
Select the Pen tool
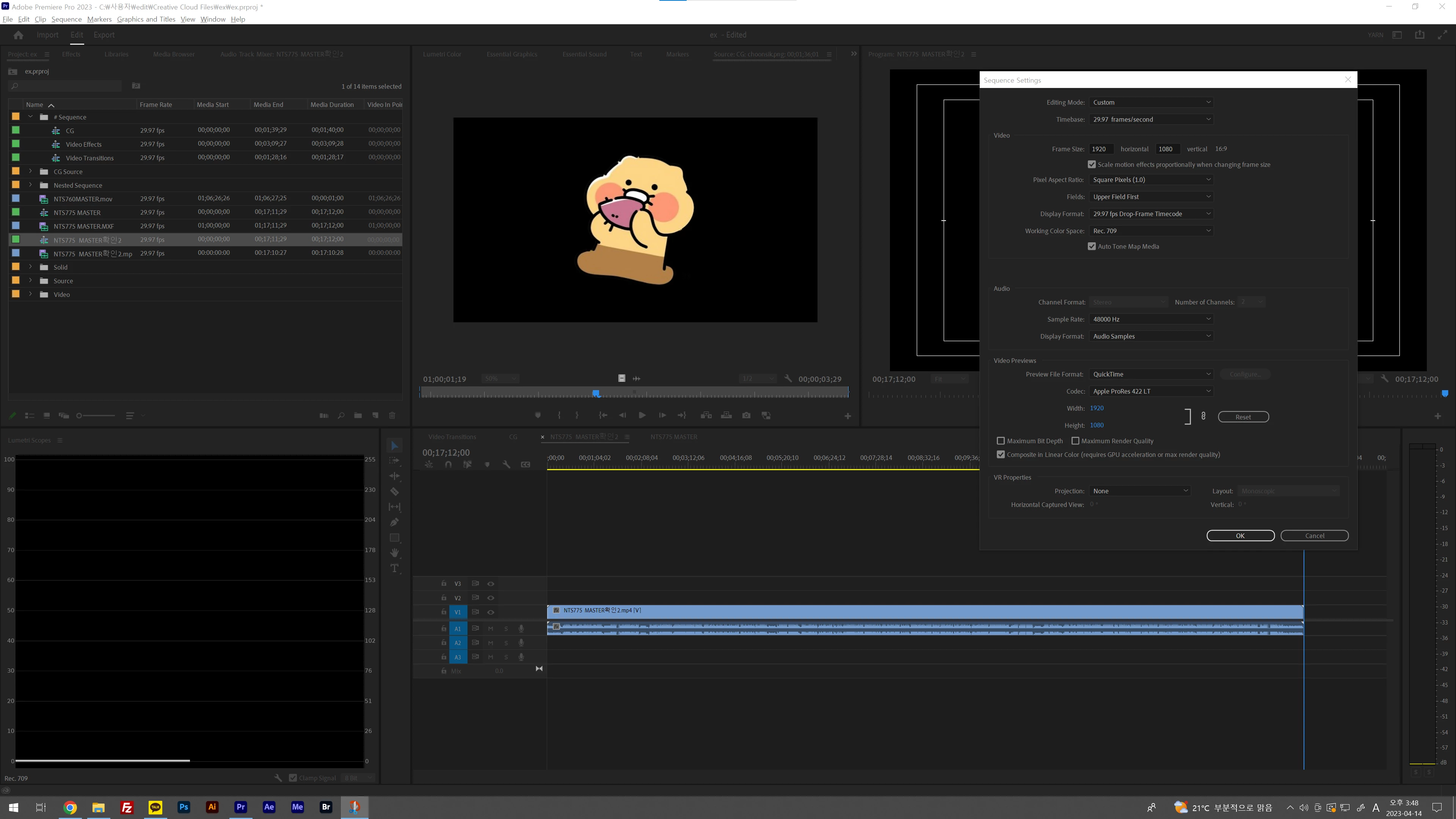[394, 522]
